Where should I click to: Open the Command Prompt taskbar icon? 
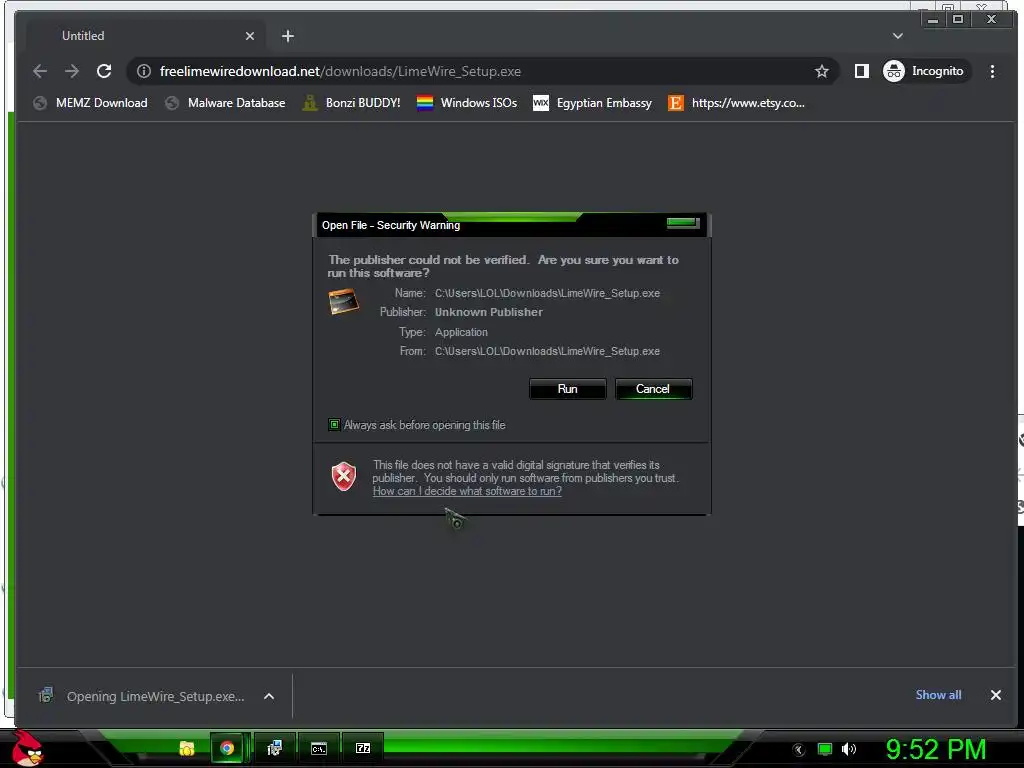pos(319,748)
